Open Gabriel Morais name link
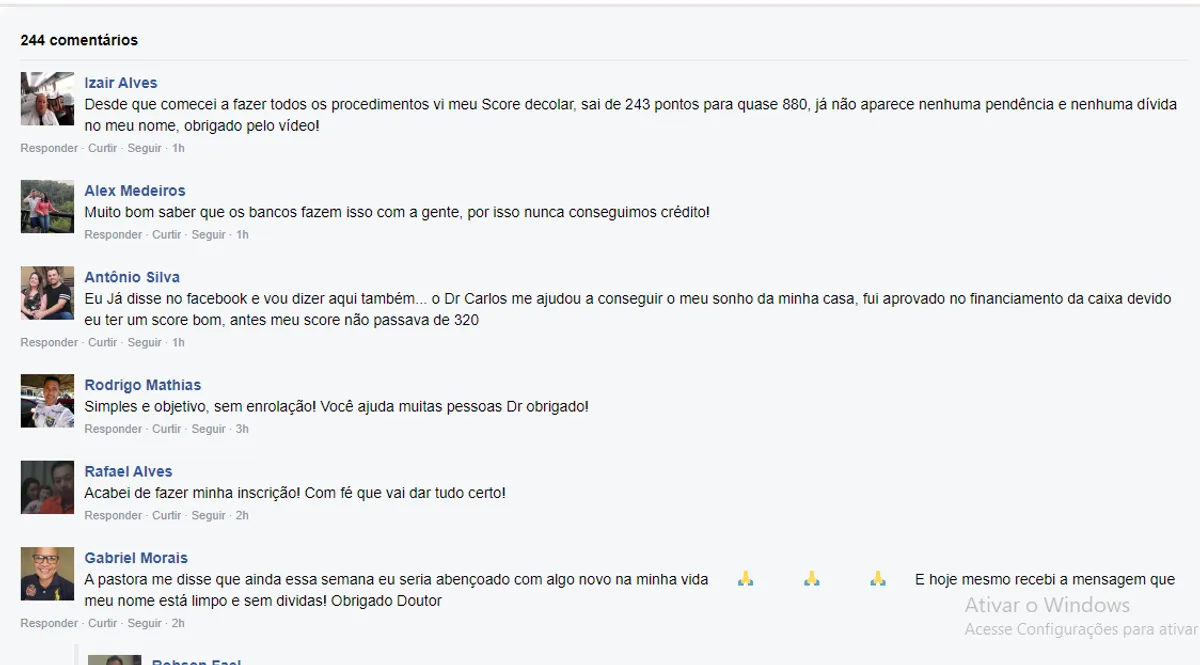The height and width of the screenshot is (665, 1200). tap(136, 558)
